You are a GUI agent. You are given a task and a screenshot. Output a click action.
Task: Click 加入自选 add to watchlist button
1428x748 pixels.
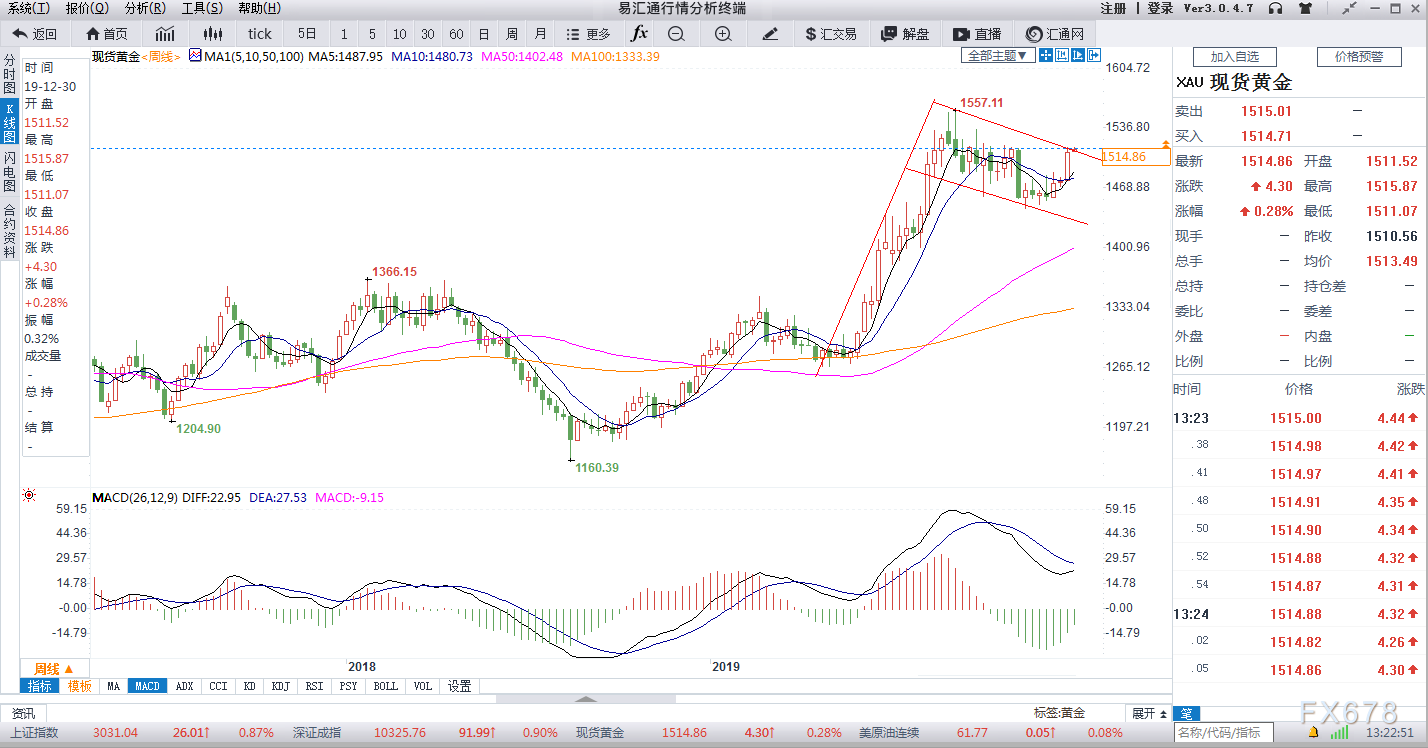click(1235, 57)
